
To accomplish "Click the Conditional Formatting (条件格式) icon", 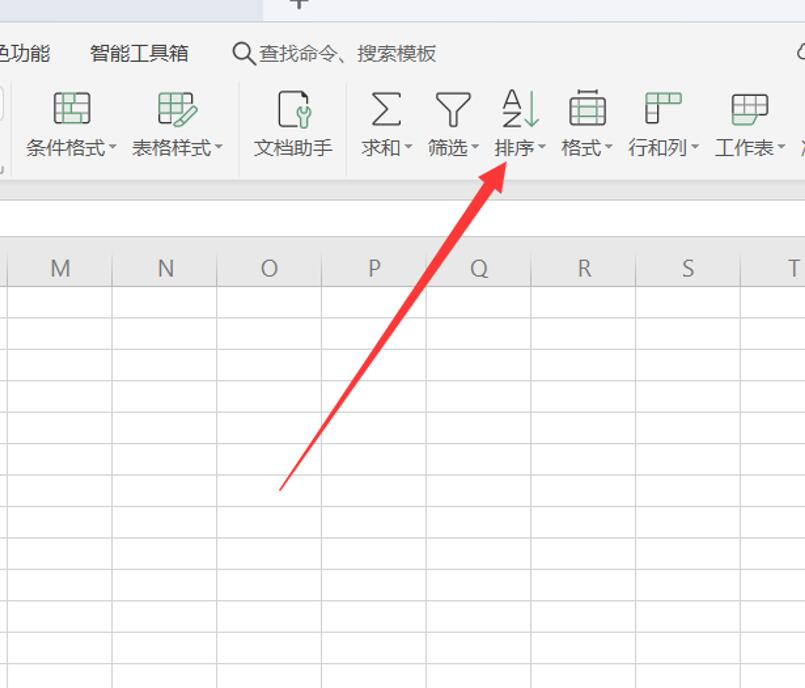I will point(71,108).
